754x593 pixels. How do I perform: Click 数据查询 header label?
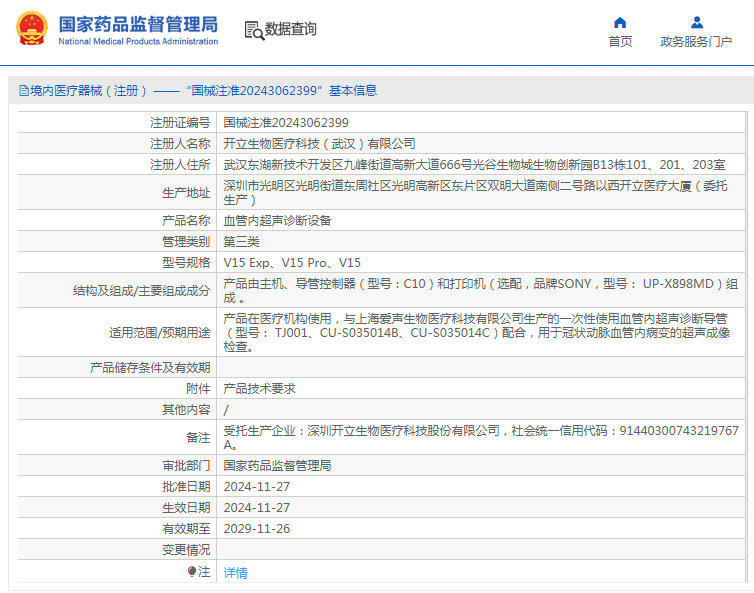291,29
